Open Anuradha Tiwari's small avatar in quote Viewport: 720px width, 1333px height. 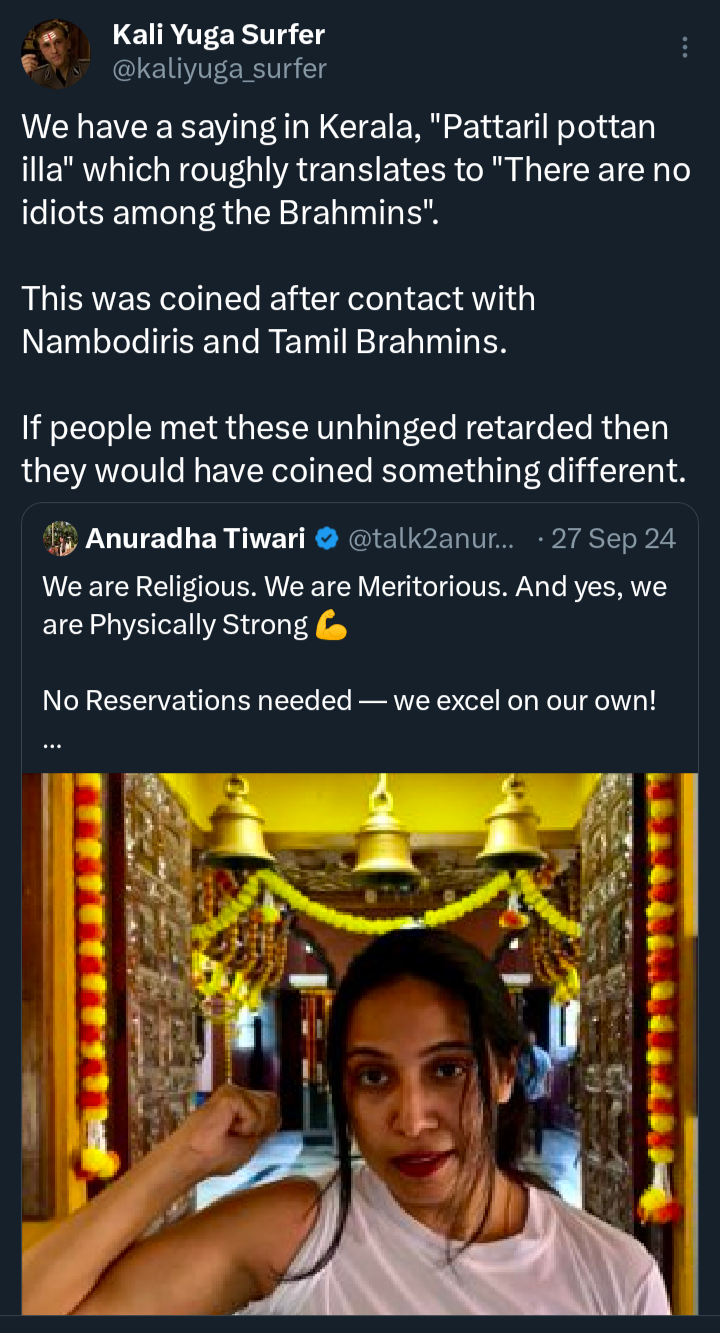pyautogui.click(x=60, y=539)
